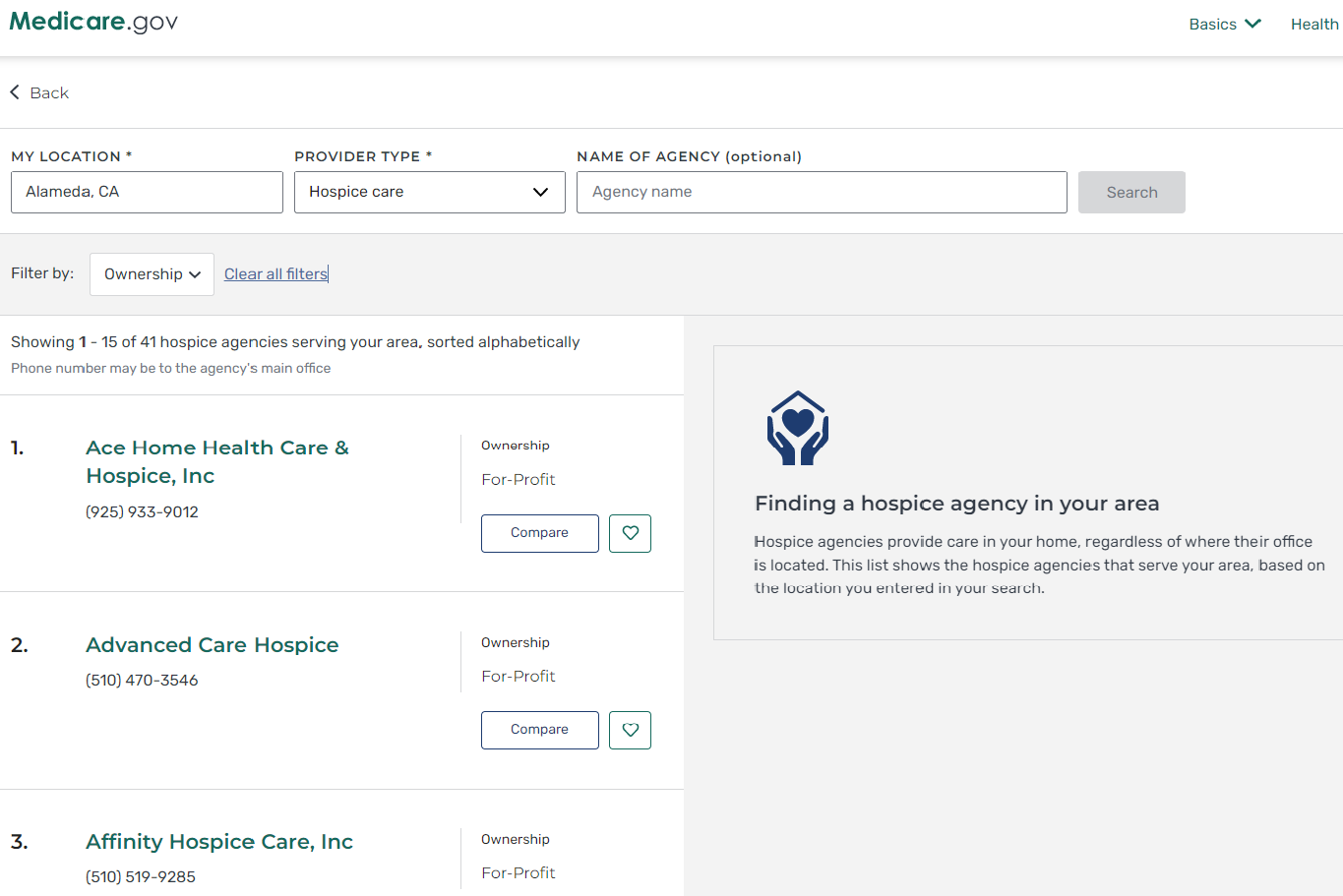Go Back using the Back link text
This screenshot has width=1343, height=896.
pyautogui.click(x=49, y=92)
